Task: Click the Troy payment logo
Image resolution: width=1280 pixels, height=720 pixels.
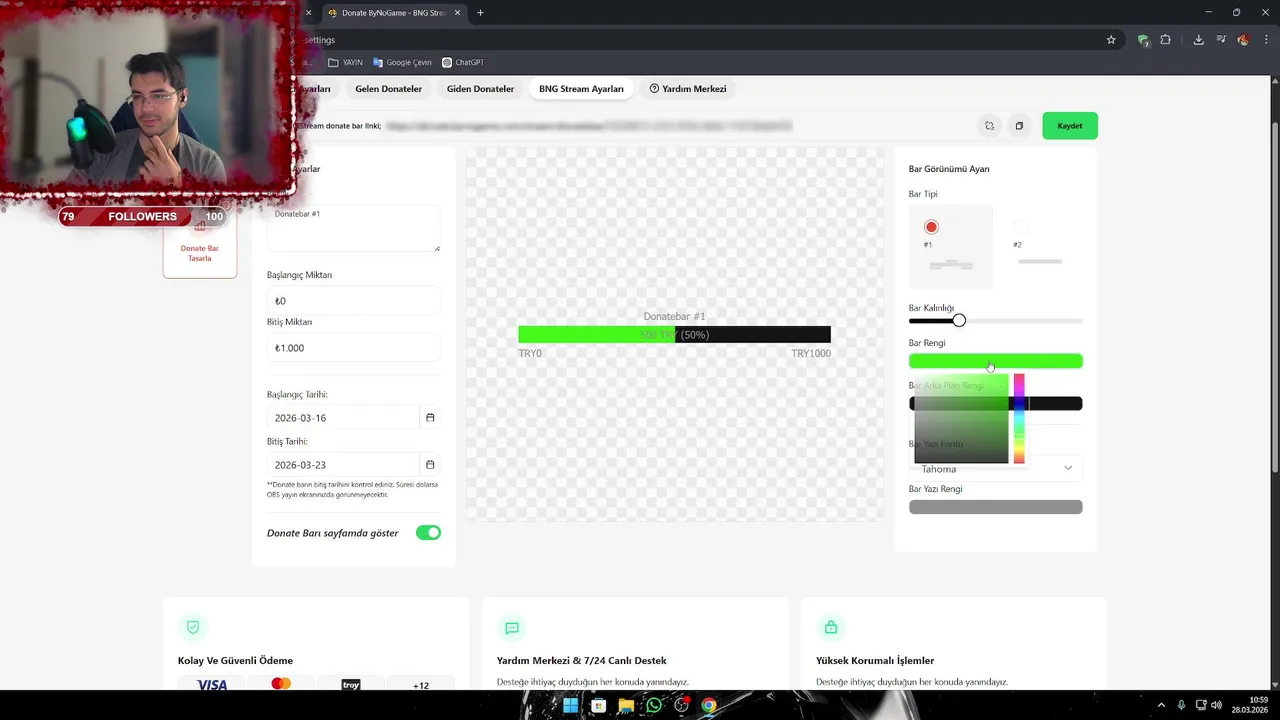Action: (351, 685)
